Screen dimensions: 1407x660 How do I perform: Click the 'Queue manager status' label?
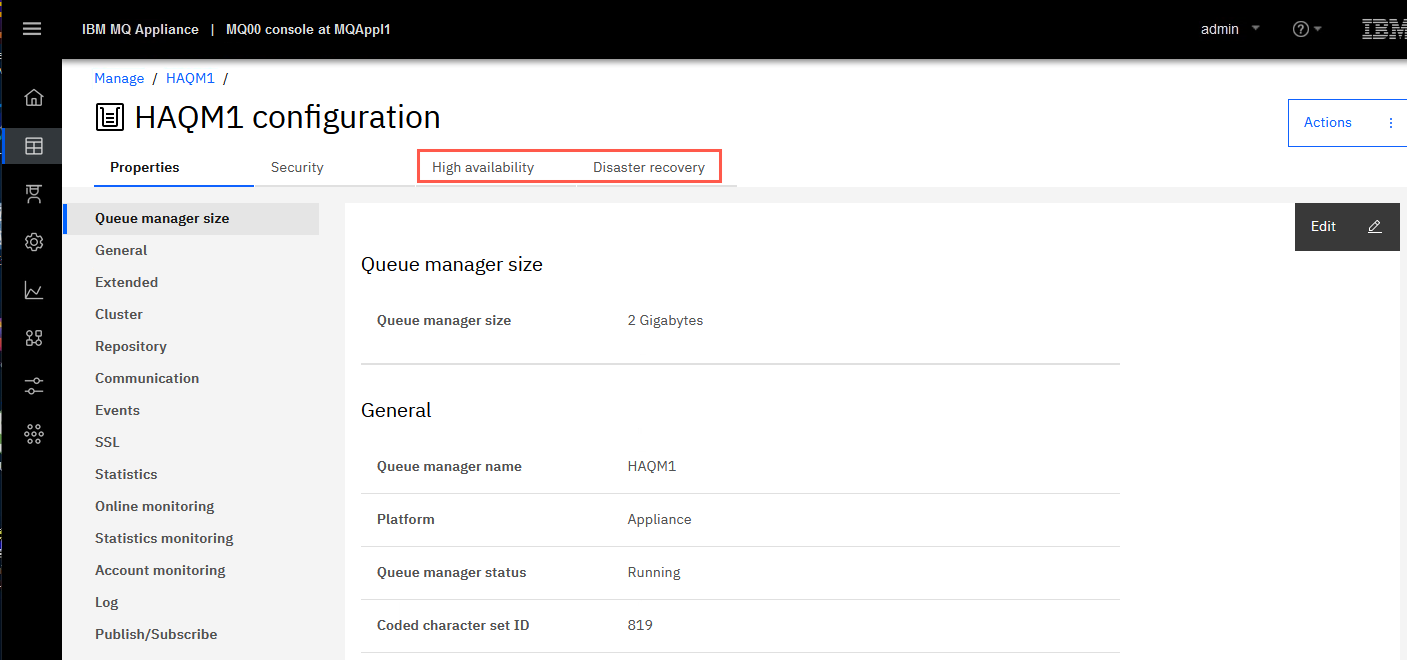click(x=451, y=572)
